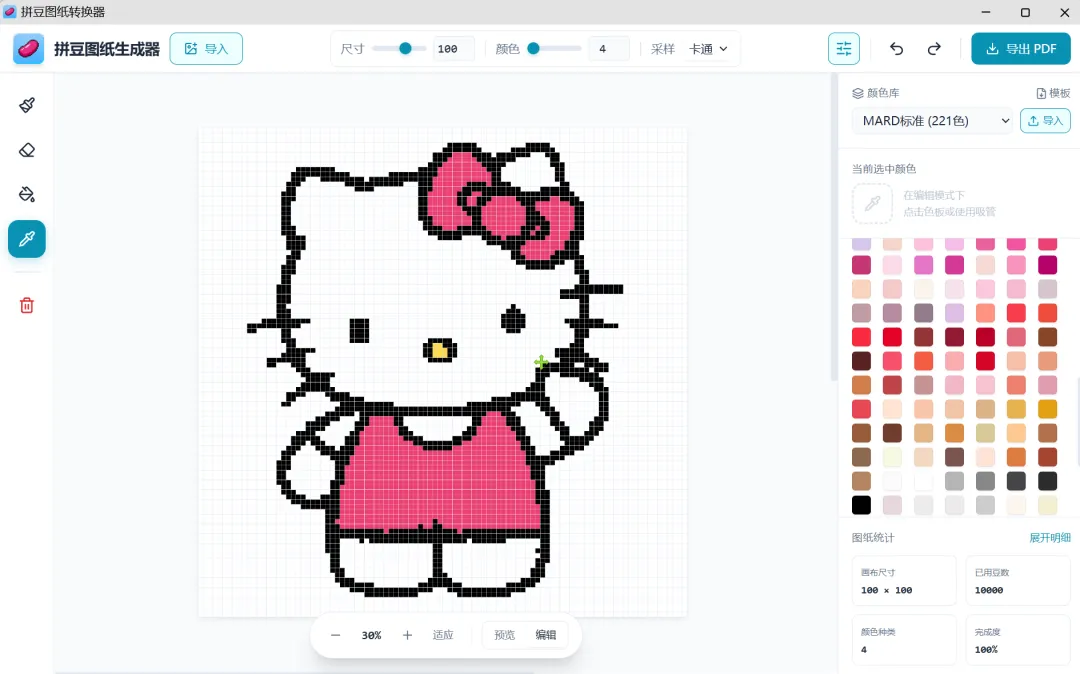Open the 展开明细 details link
This screenshot has width=1080, height=674.
click(x=1050, y=538)
